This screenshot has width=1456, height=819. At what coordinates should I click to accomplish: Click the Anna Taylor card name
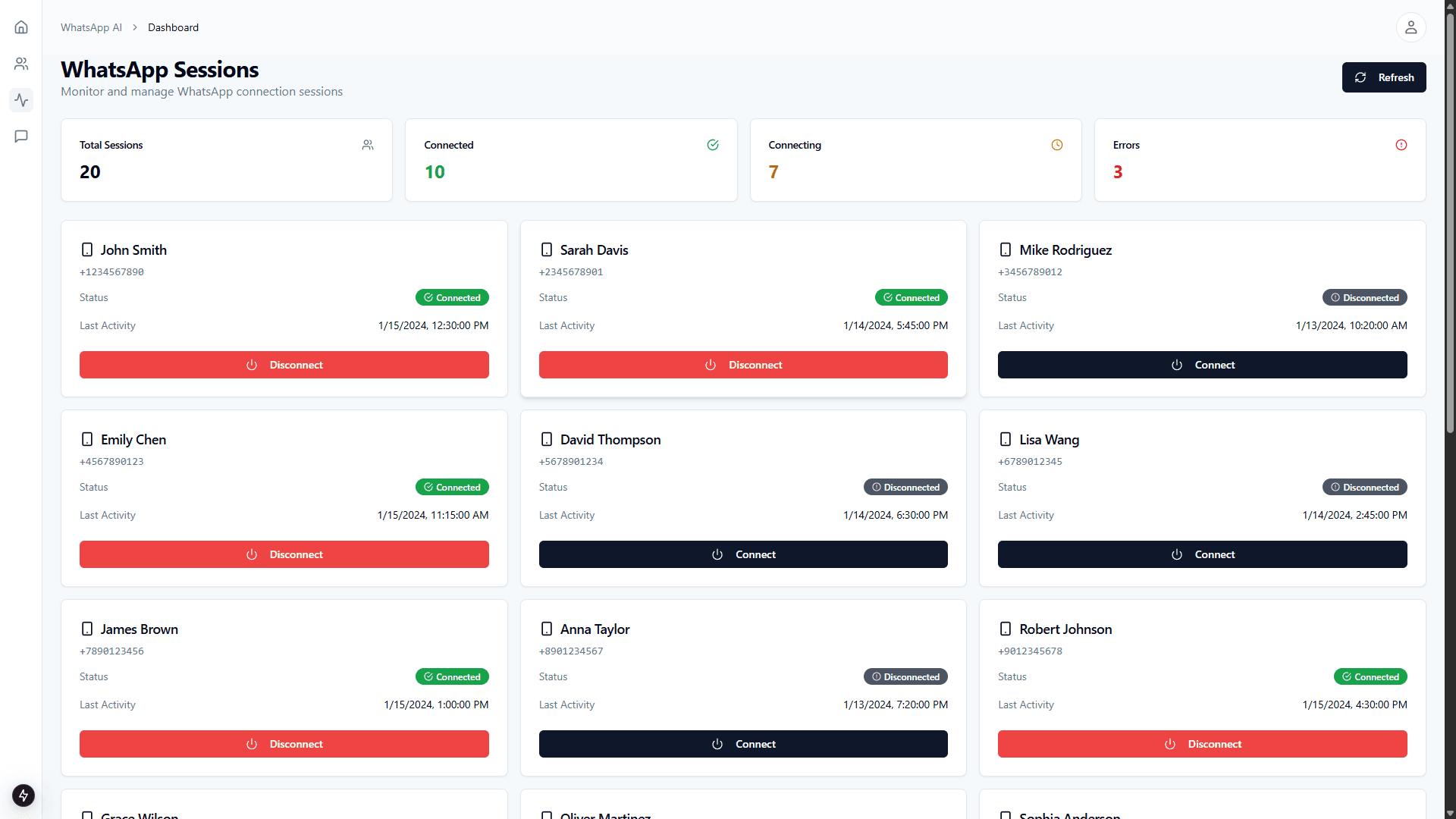(595, 629)
